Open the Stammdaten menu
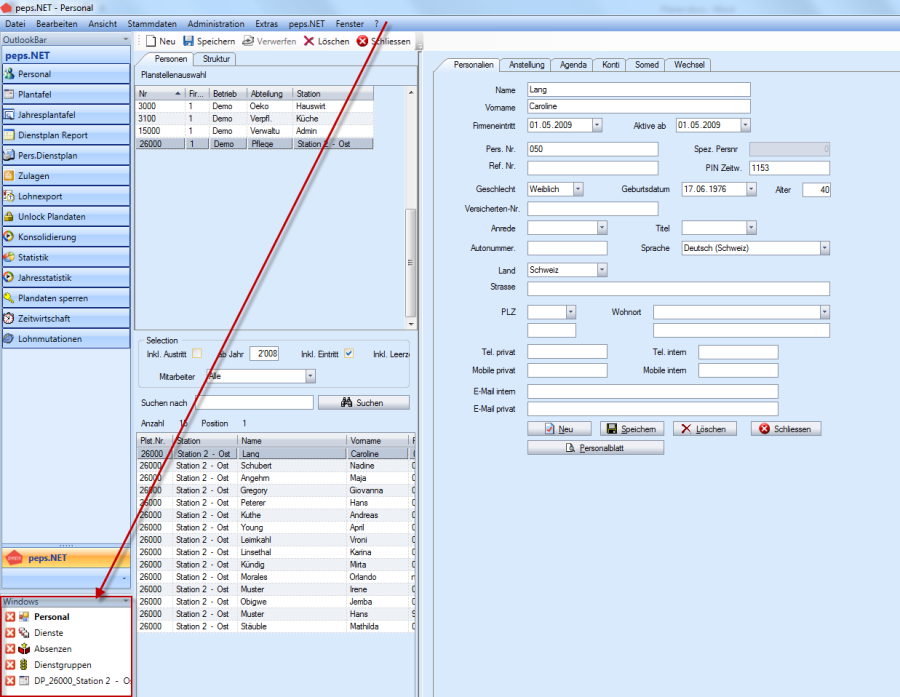Image resolution: width=900 pixels, height=697 pixels. pos(152,23)
